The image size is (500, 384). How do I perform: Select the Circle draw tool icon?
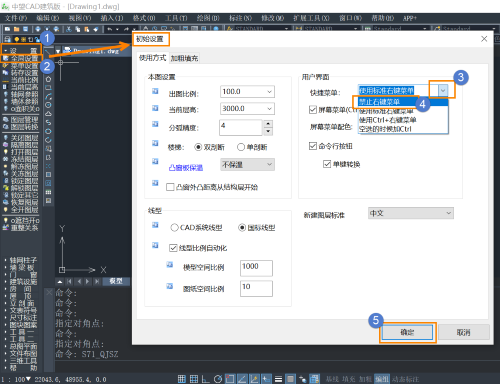coord(48,105)
